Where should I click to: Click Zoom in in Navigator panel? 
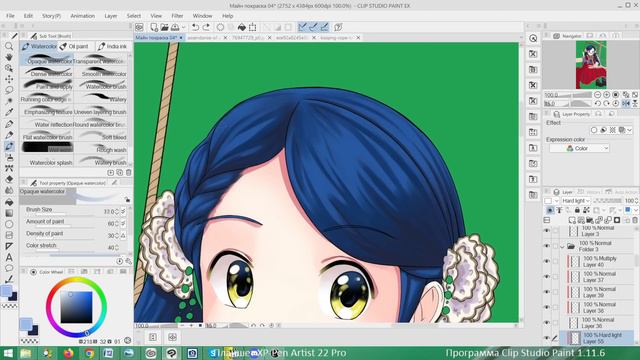tap(607, 95)
